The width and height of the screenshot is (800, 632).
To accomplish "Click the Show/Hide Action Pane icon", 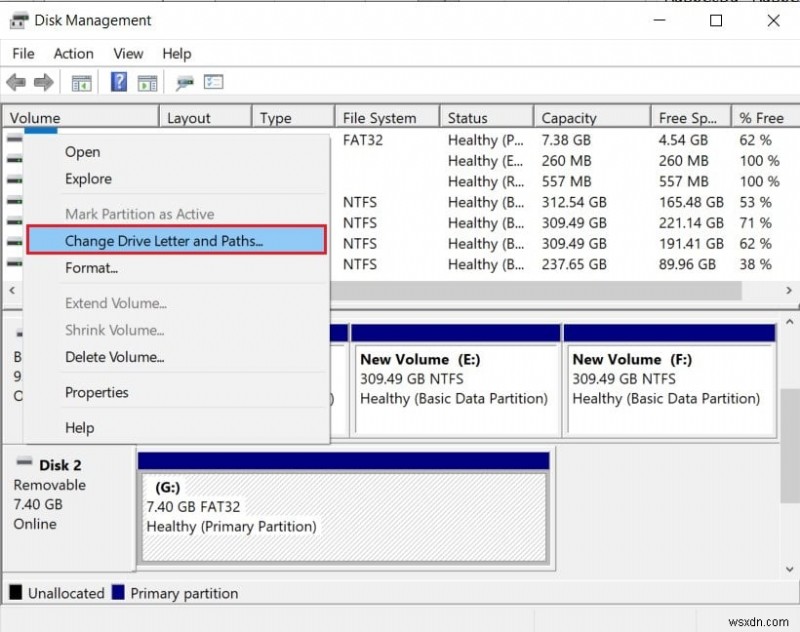I will coord(147,83).
